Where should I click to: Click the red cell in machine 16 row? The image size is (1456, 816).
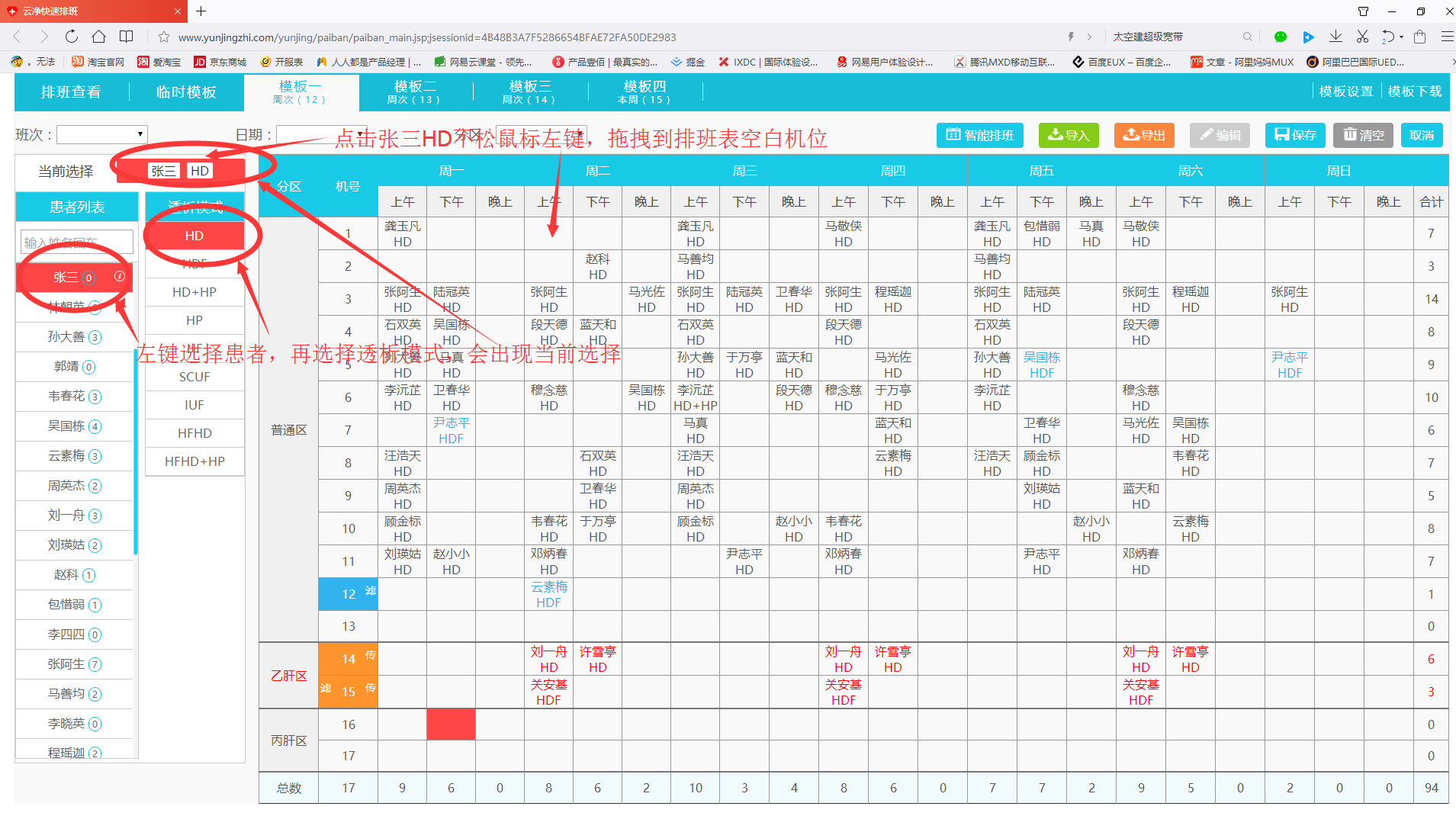click(x=451, y=724)
